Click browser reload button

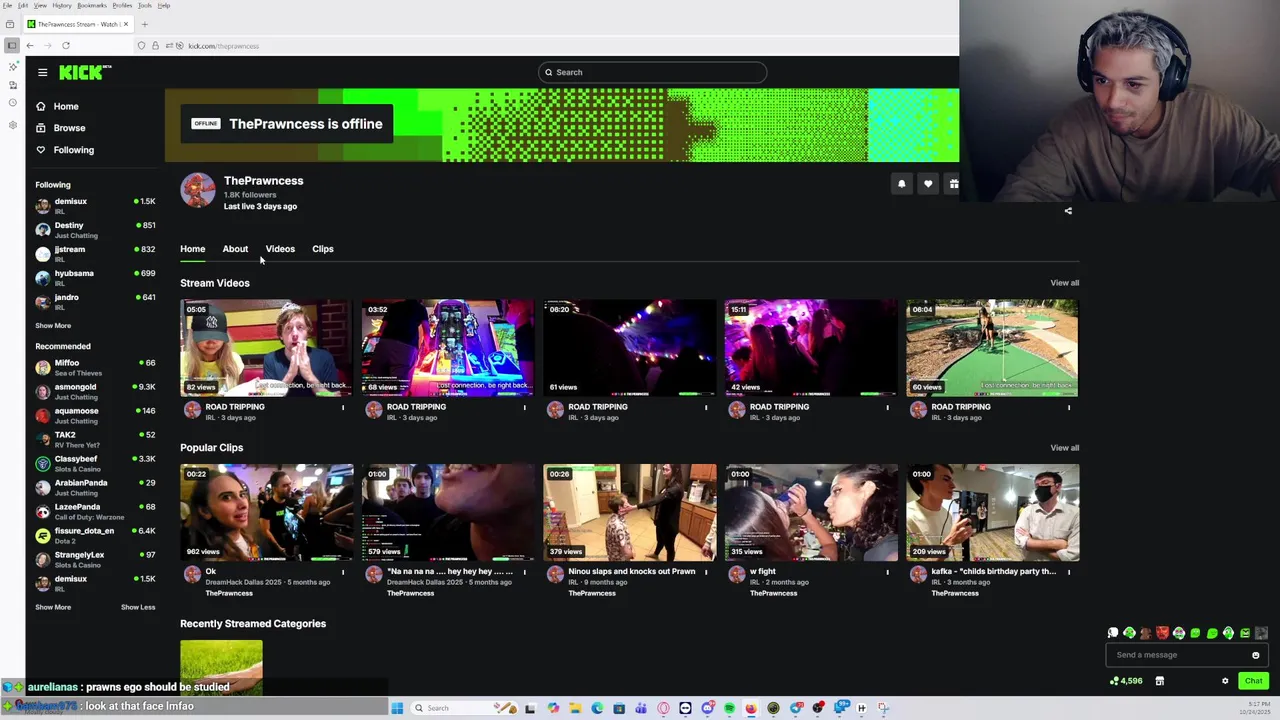coord(66,45)
